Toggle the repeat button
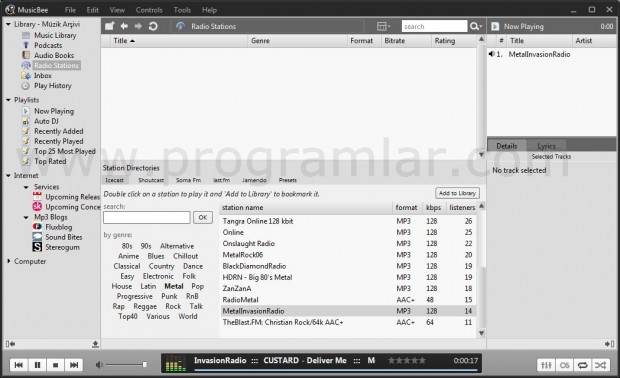 tap(582, 365)
